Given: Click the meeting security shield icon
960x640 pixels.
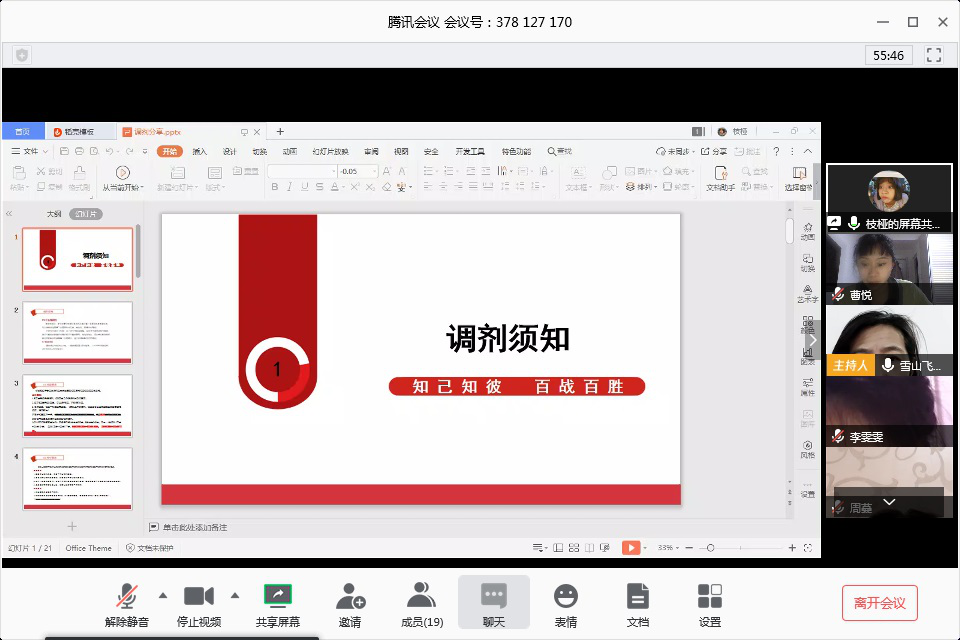Looking at the screenshot, I should click(x=22, y=55).
